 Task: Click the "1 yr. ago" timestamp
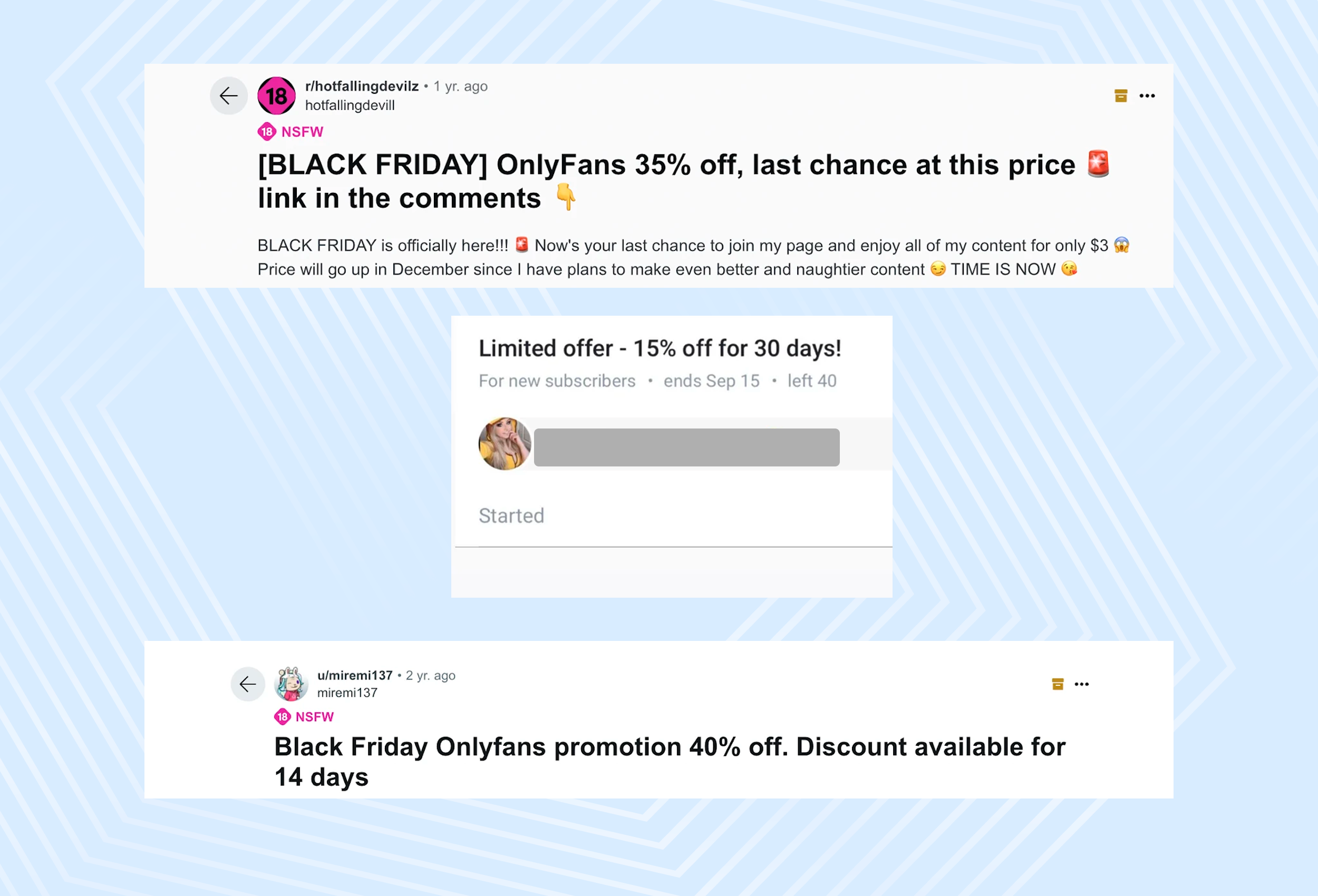pyautogui.click(x=460, y=86)
